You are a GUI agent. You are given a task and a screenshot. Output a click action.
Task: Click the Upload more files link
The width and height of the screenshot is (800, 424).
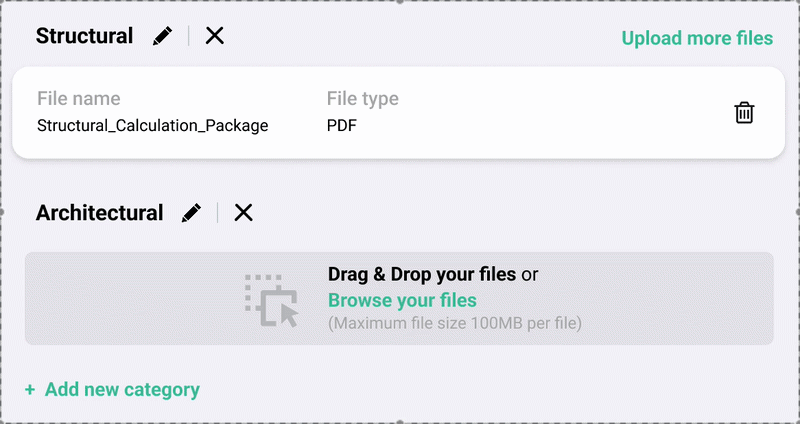tap(697, 38)
